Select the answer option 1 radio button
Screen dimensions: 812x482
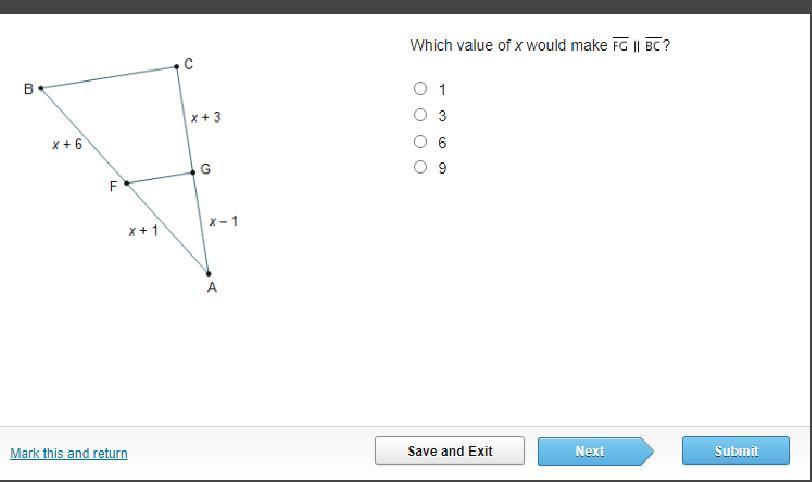pos(421,89)
